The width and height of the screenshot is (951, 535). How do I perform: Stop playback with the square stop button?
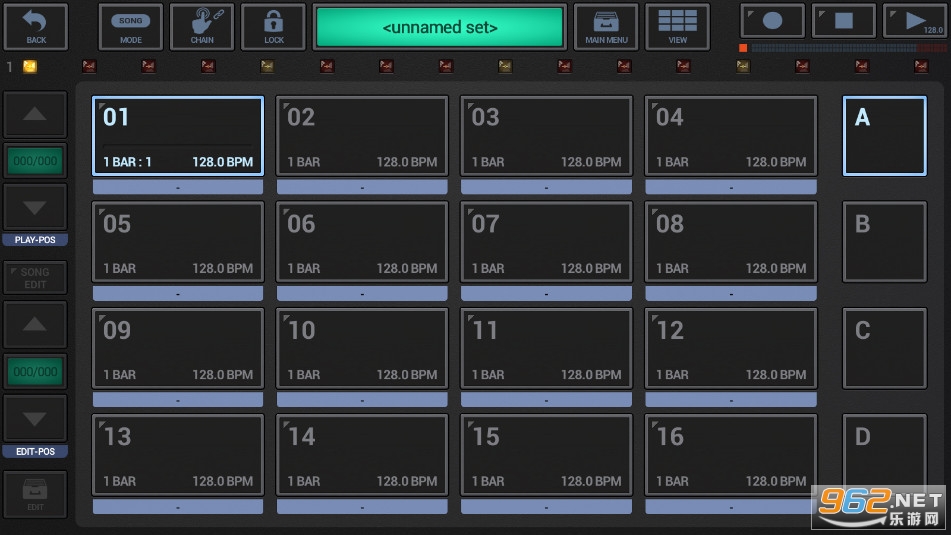coord(844,21)
